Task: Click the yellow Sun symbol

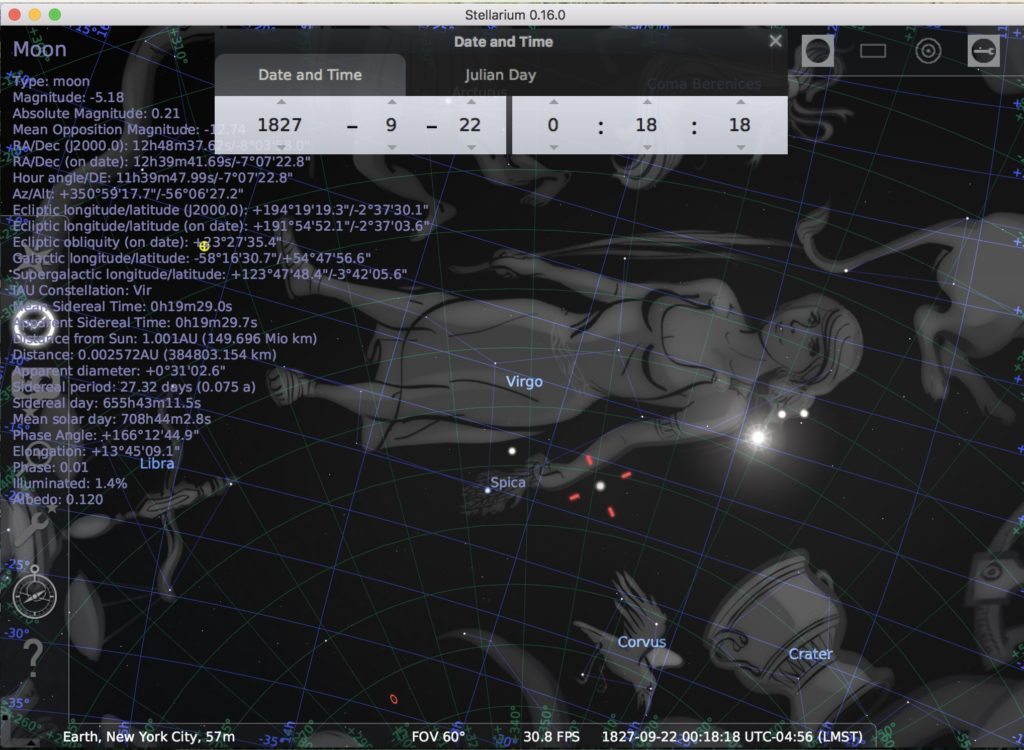Action: (204, 246)
